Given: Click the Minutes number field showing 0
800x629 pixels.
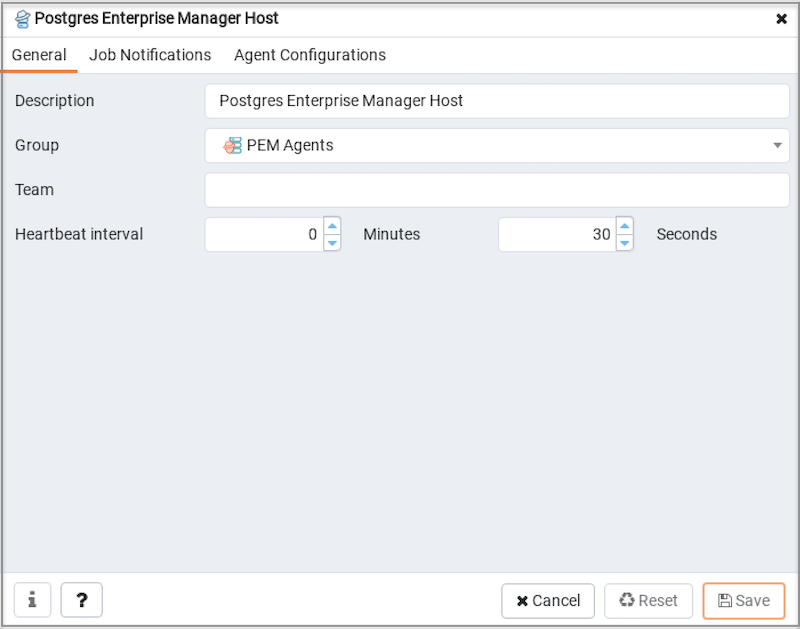Looking at the screenshot, I should pyautogui.click(x=264, y=234).
